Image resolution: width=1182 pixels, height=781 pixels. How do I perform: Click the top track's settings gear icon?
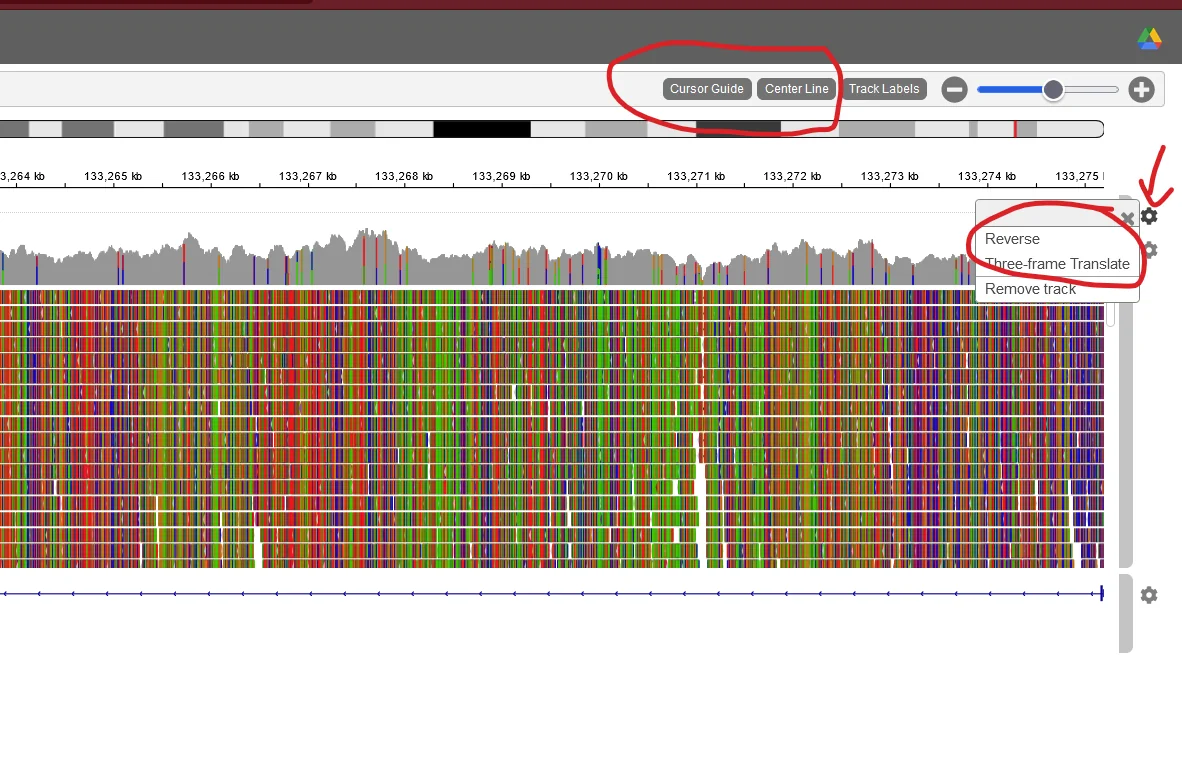[x=1150, y=216]
